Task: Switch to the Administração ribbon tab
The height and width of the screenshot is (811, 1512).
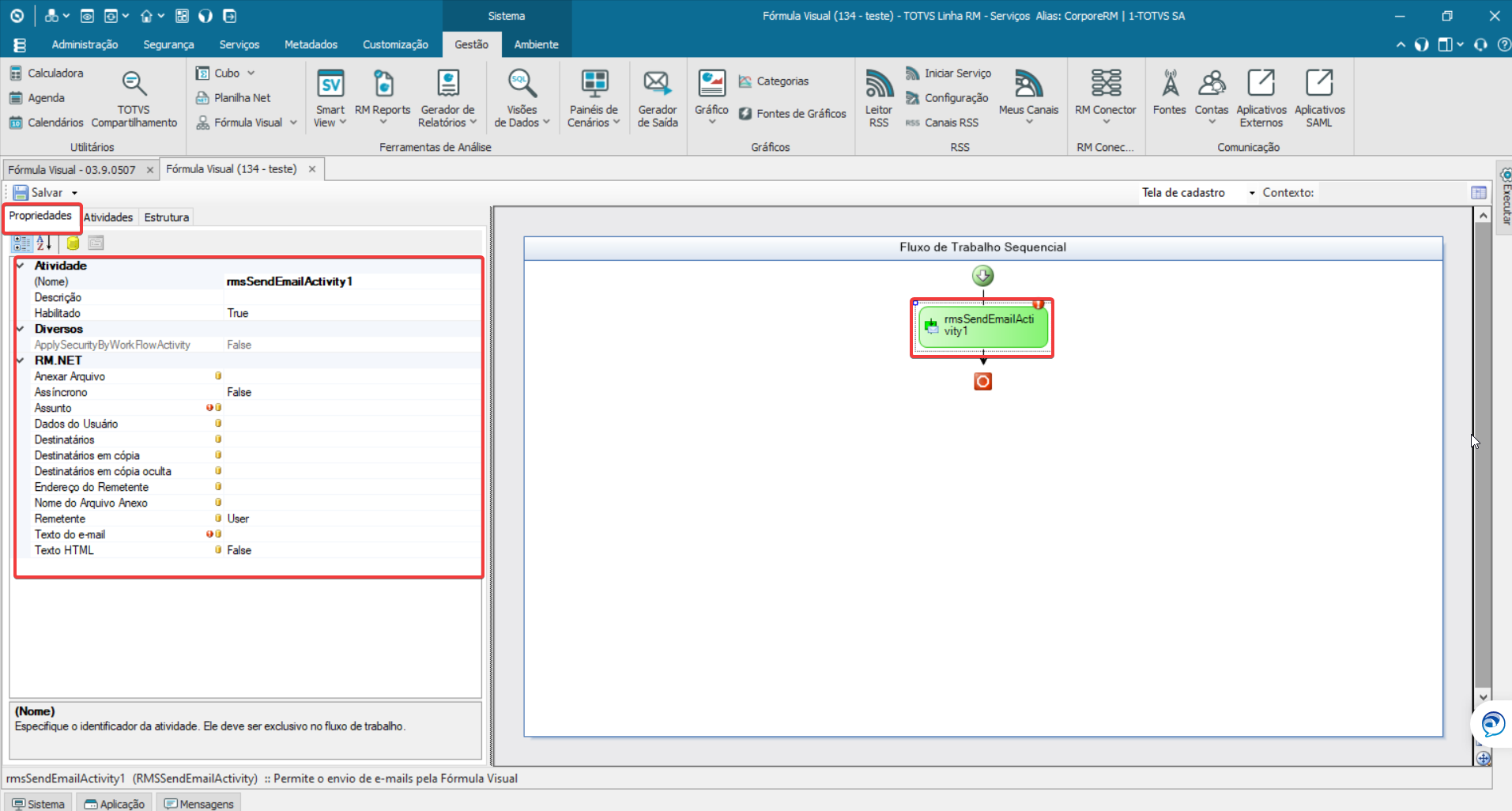Action: tap(85, 45)
